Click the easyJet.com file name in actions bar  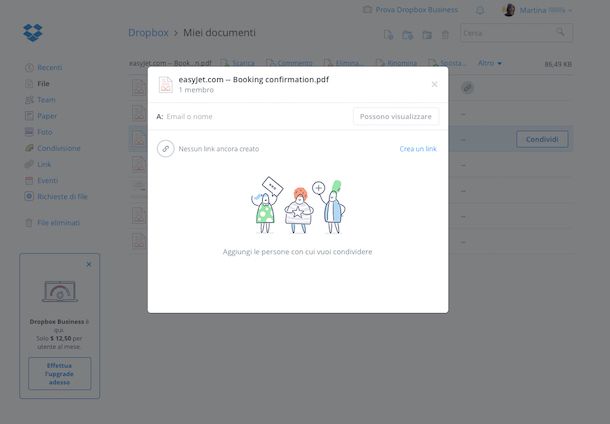[x=170, y=63]
